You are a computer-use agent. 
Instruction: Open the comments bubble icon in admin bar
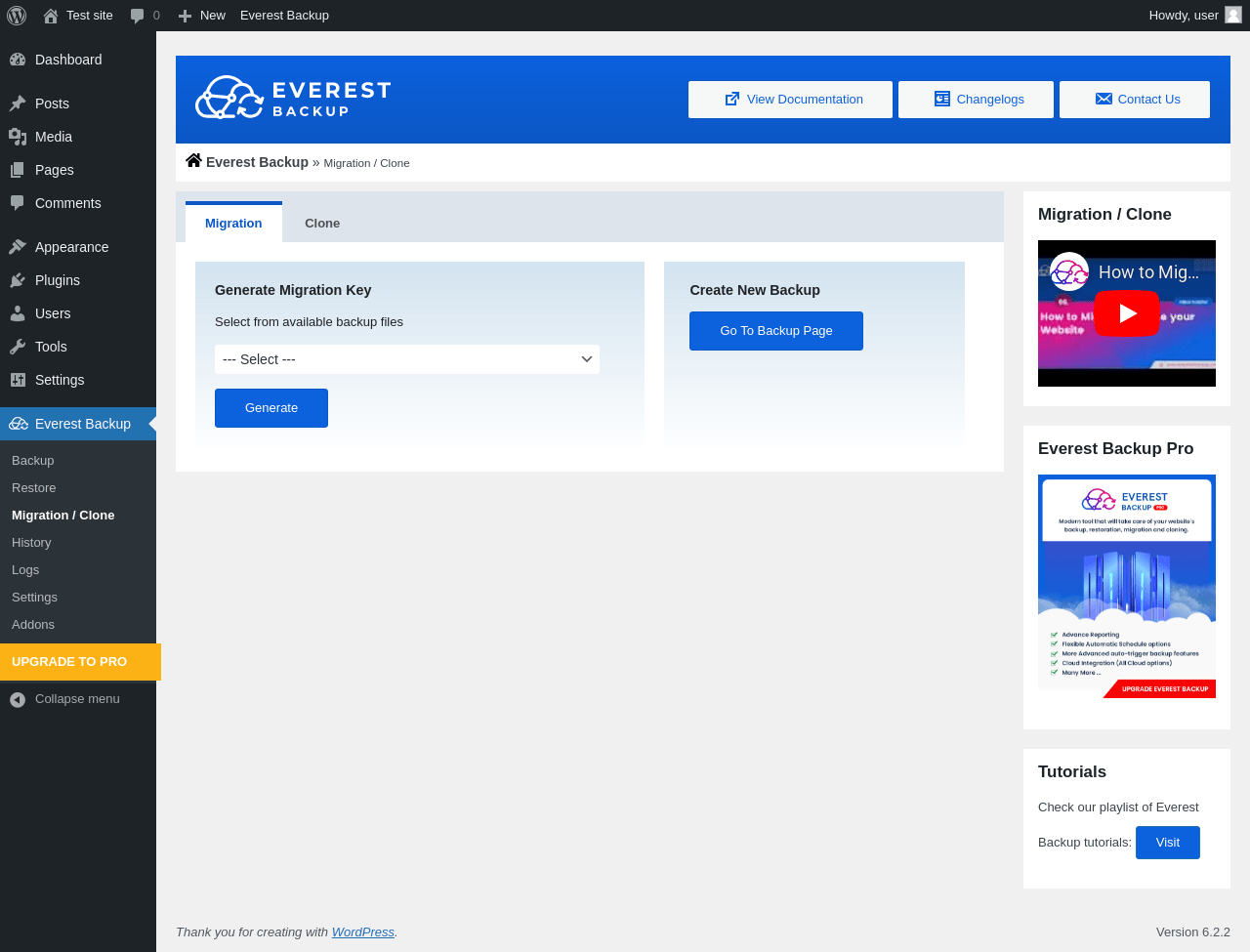click(x=138, y=16)
